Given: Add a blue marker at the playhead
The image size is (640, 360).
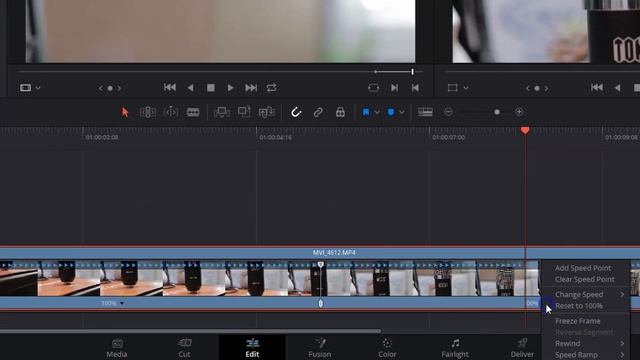Looking at the screenshot, I should pos(391,112).
